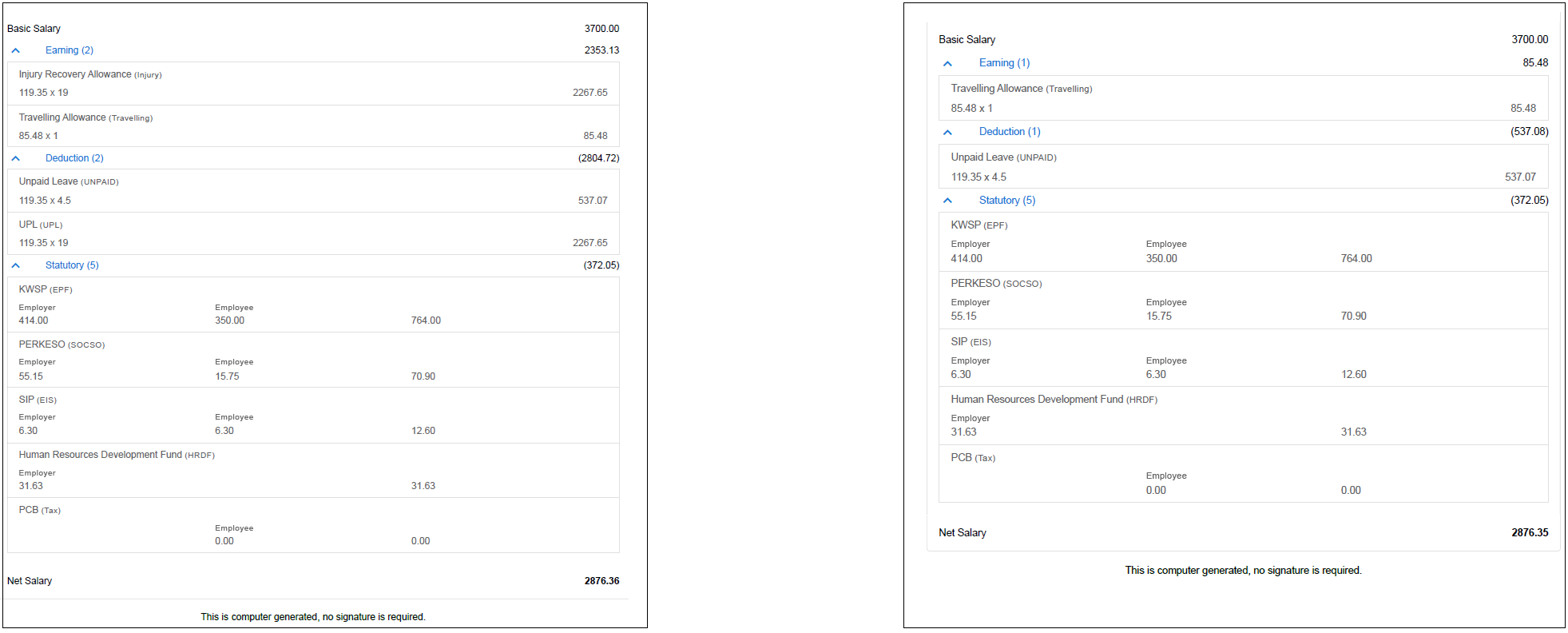The height and width of the screenshot is (633, 1568).
Task: Select the UPL deduction entry
Action: pos(40,225)
